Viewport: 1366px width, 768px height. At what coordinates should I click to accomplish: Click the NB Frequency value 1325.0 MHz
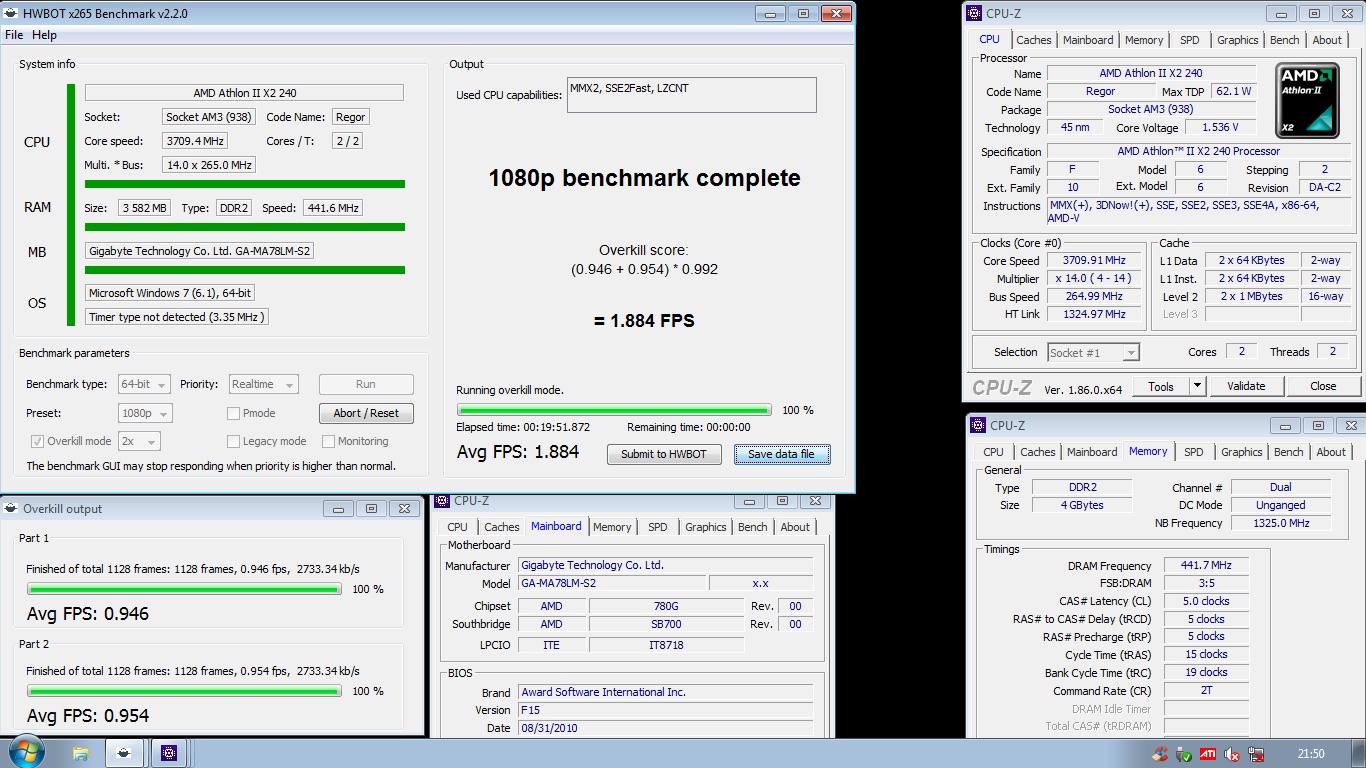point(1281,523)
